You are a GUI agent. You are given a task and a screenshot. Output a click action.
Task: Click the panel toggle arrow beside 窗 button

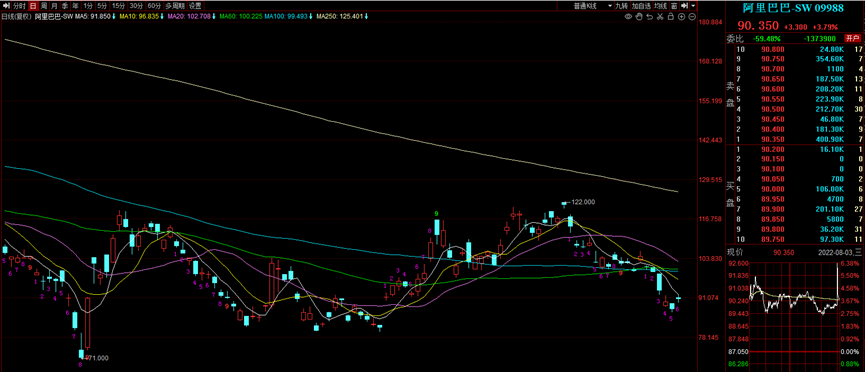click(x=685, y=6)
